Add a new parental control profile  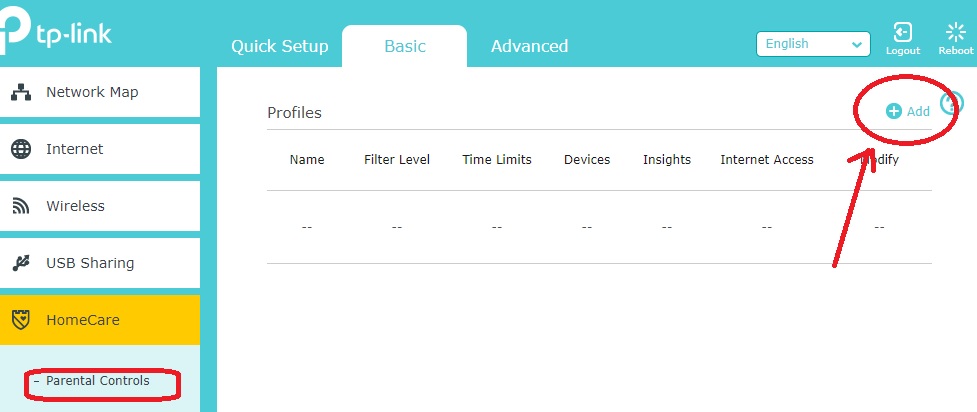click(908, 111)
